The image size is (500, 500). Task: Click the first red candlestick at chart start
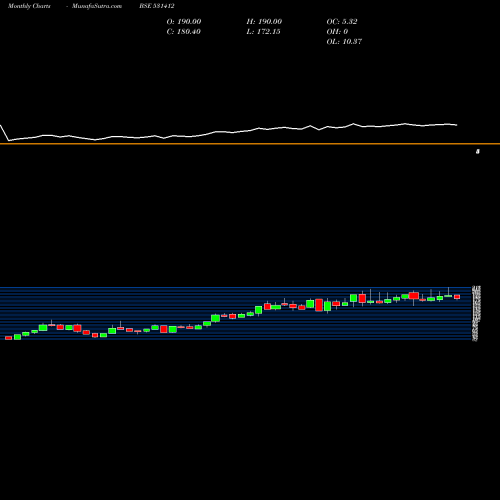pos(9,338)
